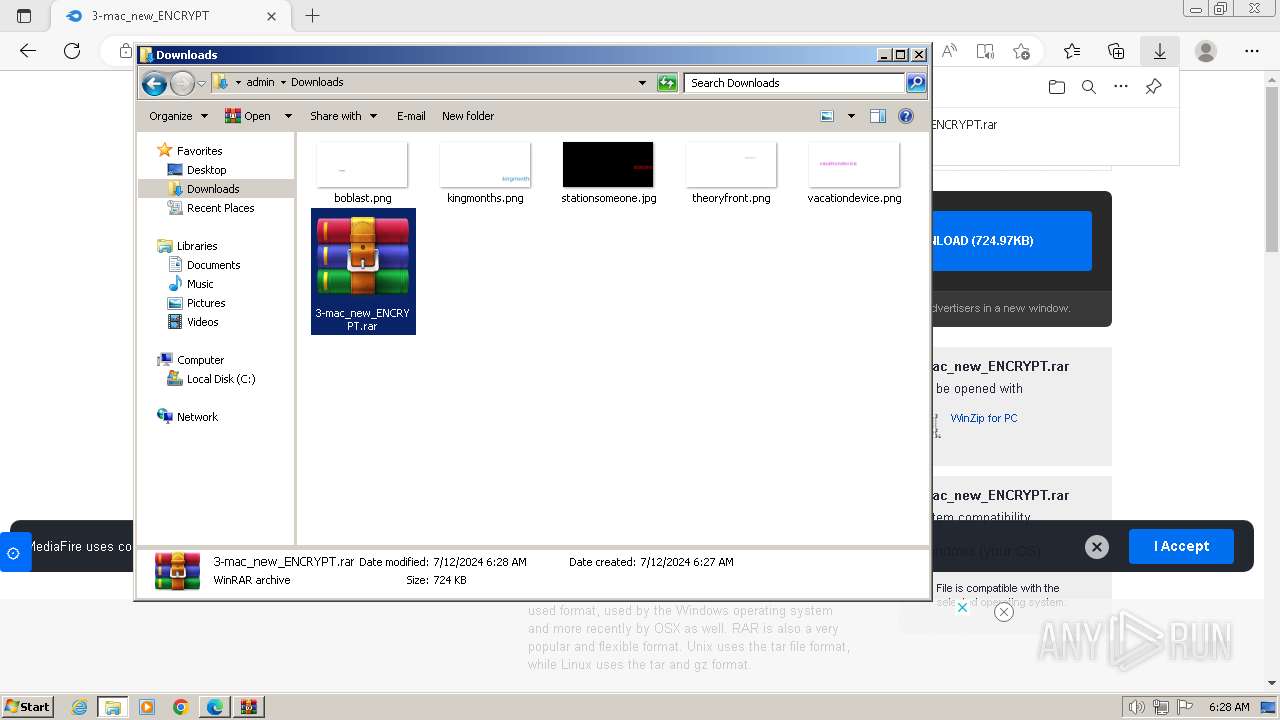Expand the view options dropdown arrow
This screenshot has height=720, width=1280.
[851, 116]
